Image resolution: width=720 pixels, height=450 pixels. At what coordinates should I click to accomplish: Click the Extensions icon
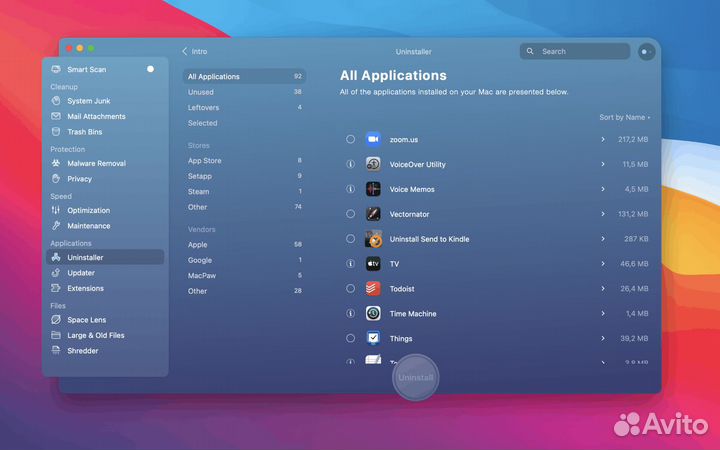56,288
